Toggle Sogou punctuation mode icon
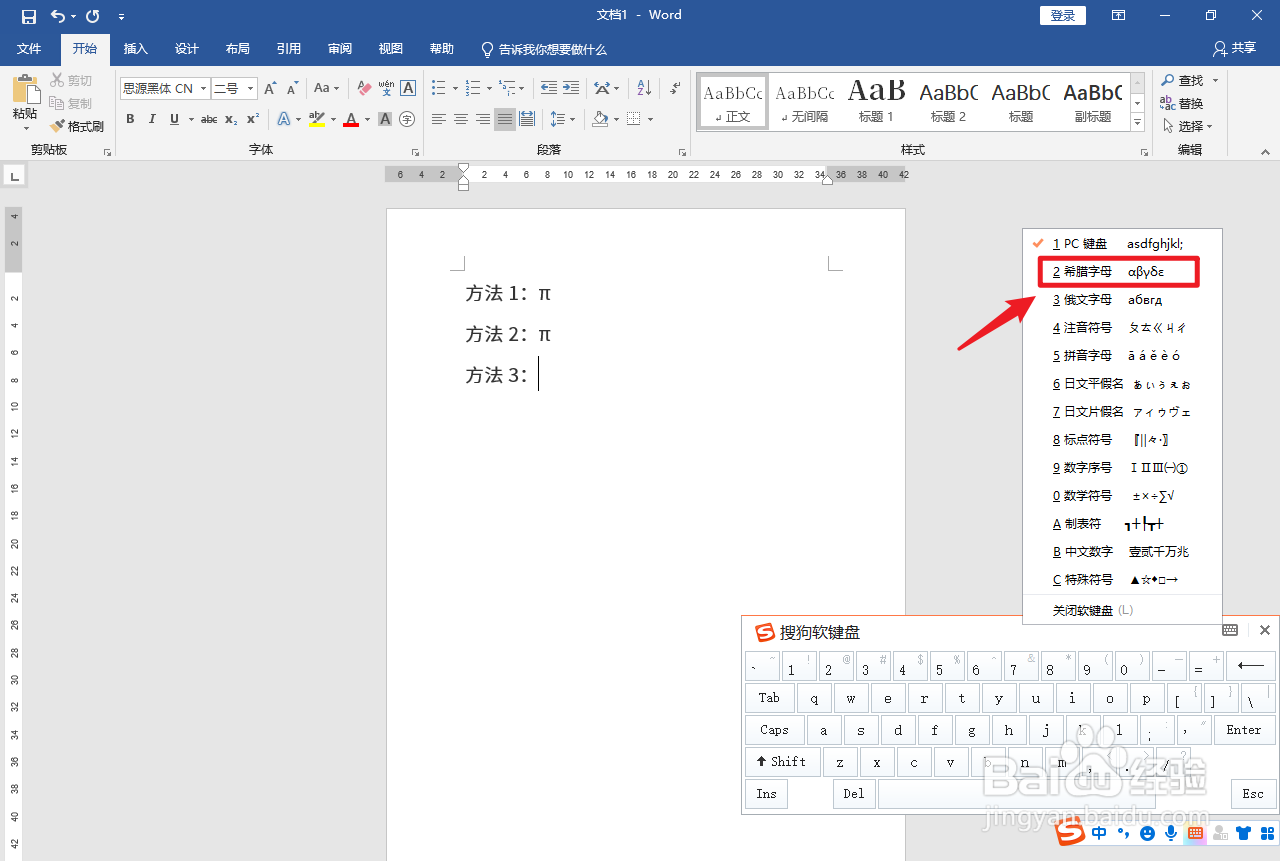The height and width of the screenshot is (861, 1280). [1123, 833]
